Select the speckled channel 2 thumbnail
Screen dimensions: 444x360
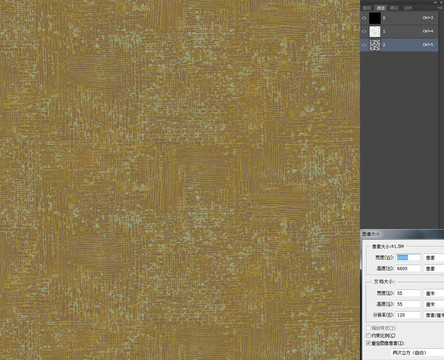click(x=375, y=45)
